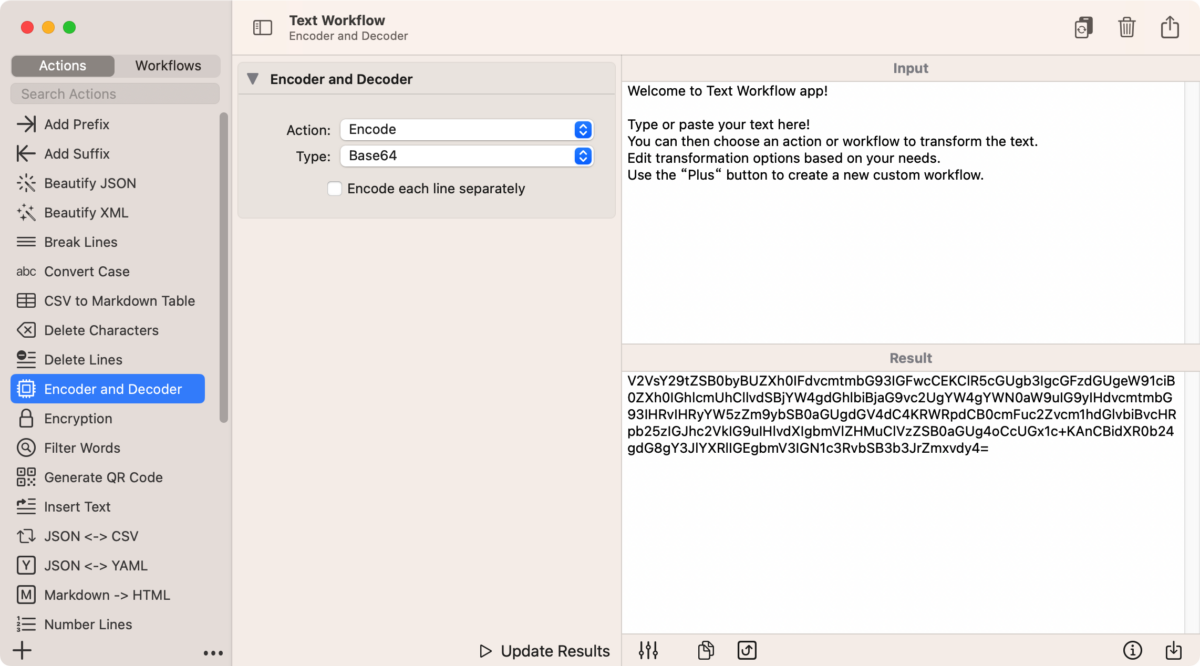Click the input line starting "You can then choose"
This screenshot has width=1200, height=666.
tap(833, 141)
